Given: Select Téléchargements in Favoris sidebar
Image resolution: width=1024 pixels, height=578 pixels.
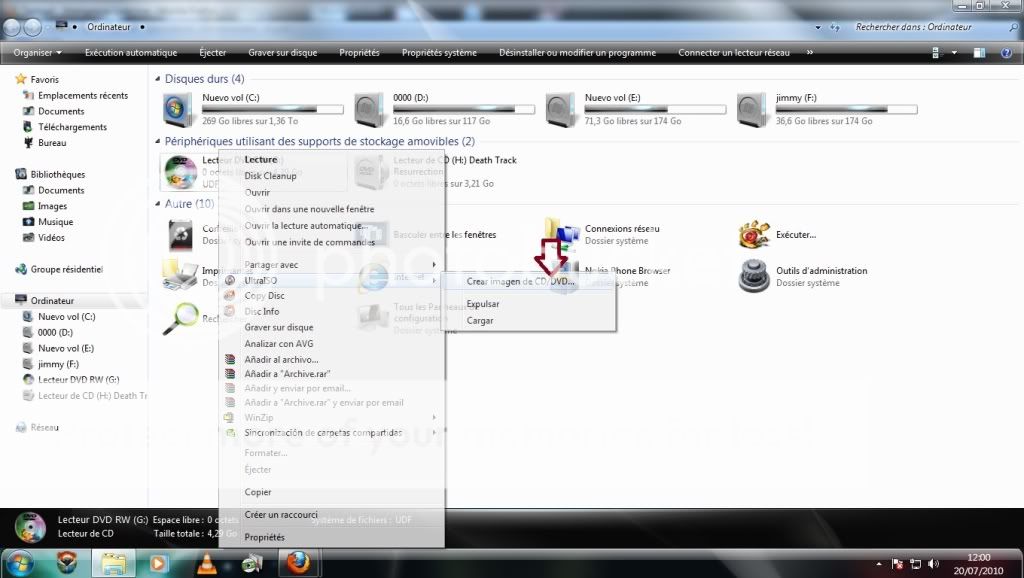Looking at the screenshot, I should 72,127.
